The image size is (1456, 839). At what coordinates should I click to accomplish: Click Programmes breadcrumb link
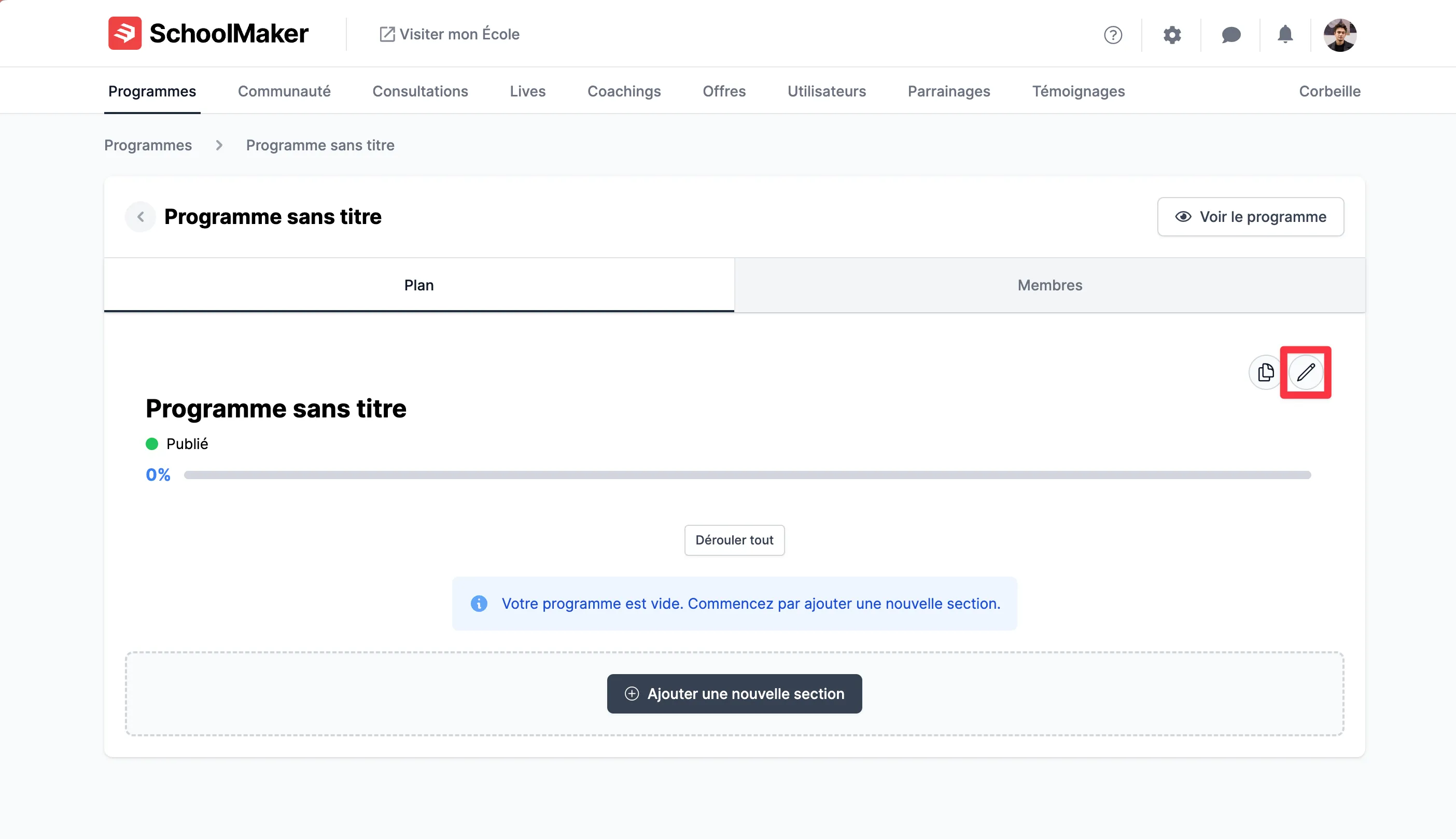pos(147,145)
